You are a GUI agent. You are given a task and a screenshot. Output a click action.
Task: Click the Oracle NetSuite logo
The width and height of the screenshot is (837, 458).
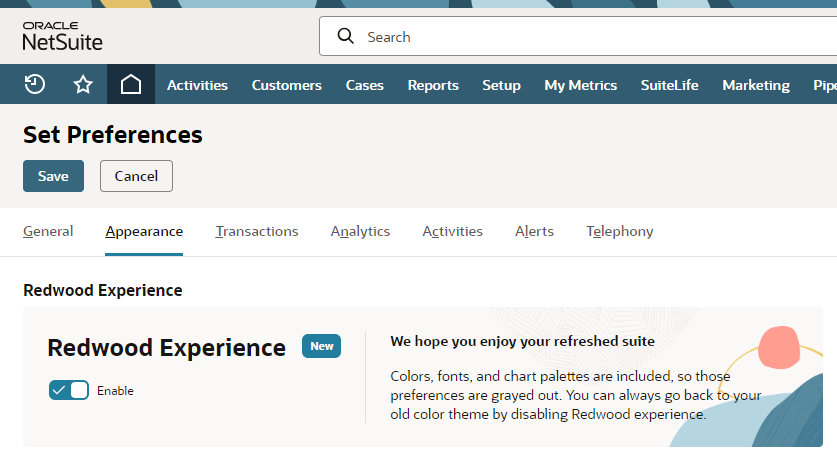[62, 36]
